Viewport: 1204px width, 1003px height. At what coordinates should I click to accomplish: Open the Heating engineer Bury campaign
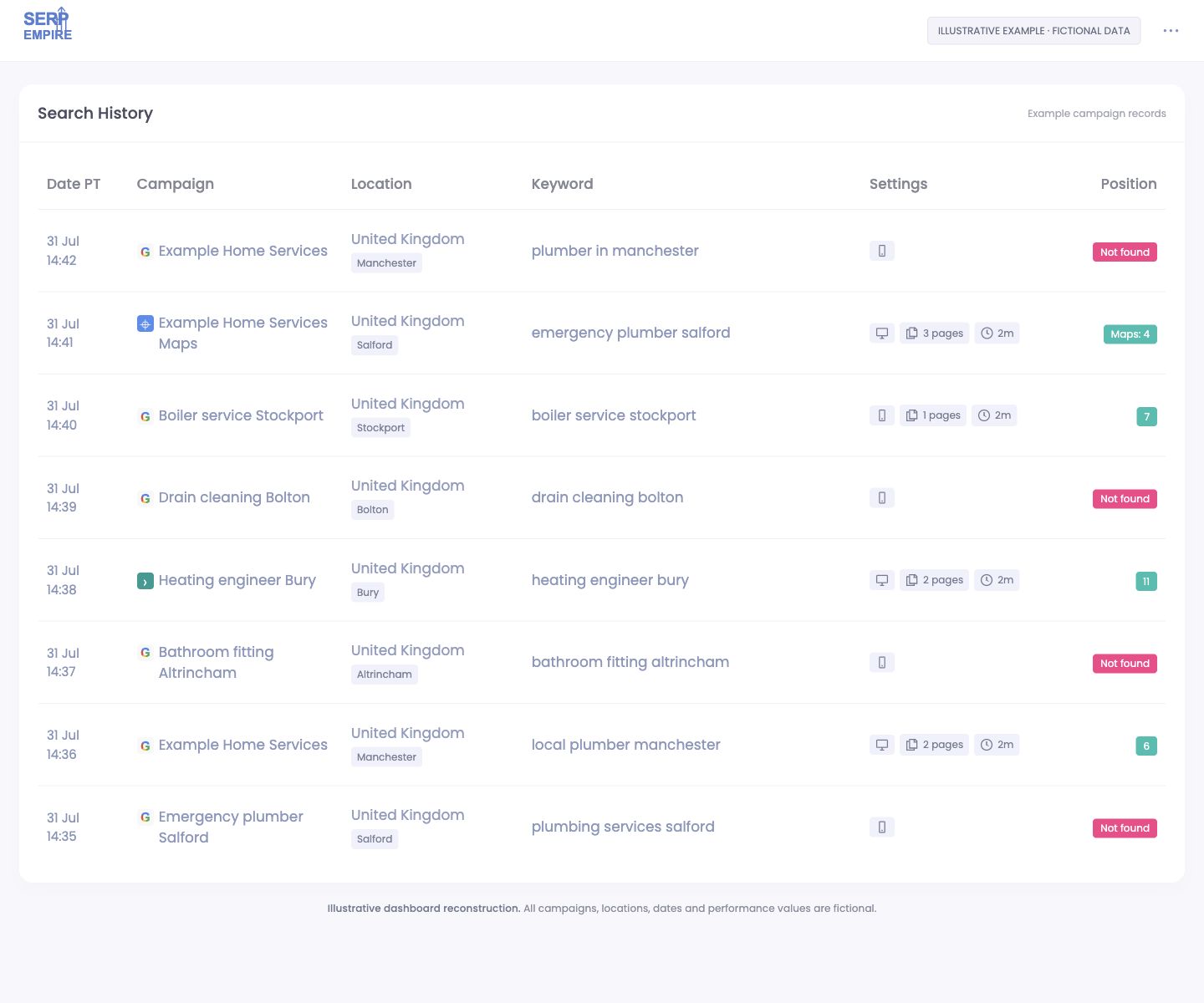point(237,580)
